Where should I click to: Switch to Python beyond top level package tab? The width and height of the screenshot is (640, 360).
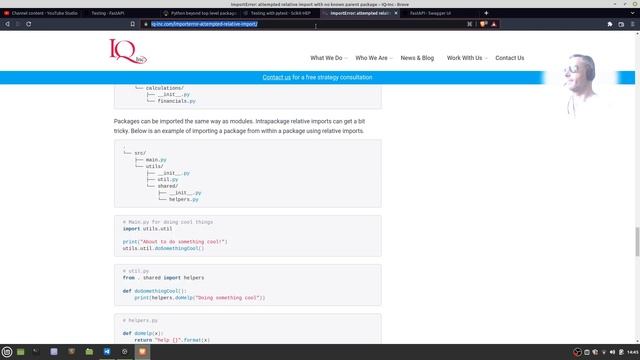200,13
